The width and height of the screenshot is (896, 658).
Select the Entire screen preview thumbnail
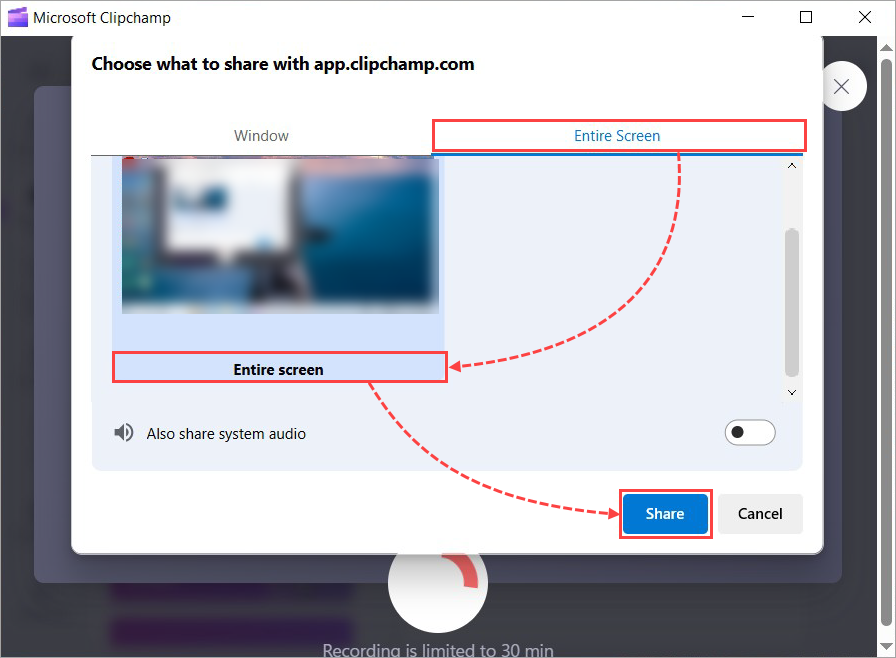(279, 235)
